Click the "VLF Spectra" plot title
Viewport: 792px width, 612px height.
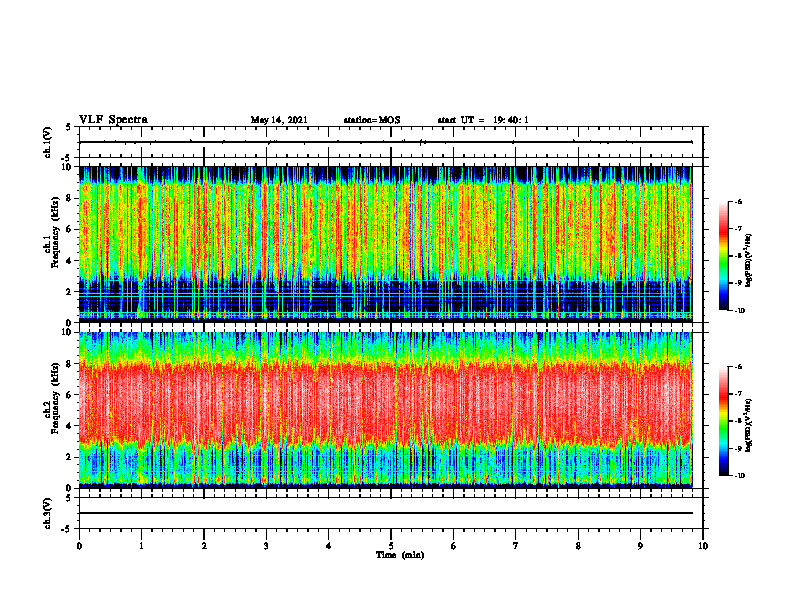[x=113, y=120]
